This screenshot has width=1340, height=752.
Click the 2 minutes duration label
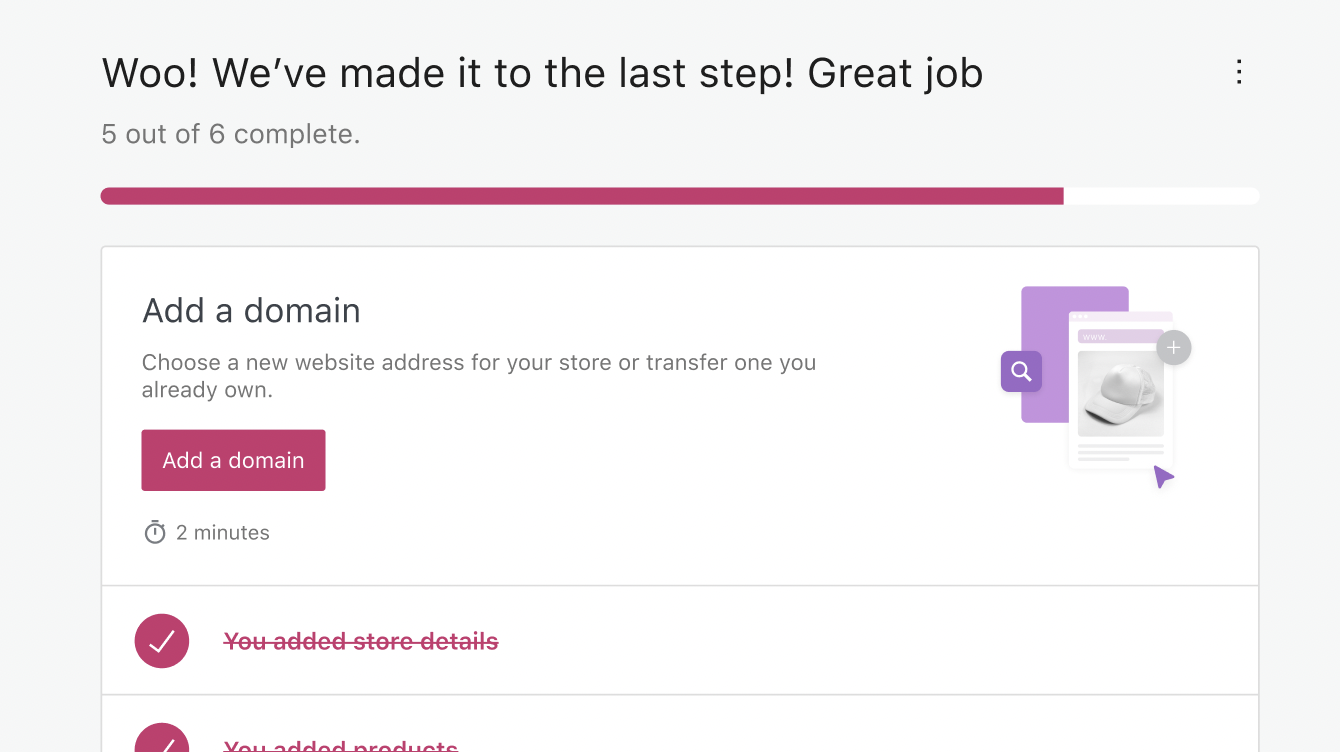point(222,532)
